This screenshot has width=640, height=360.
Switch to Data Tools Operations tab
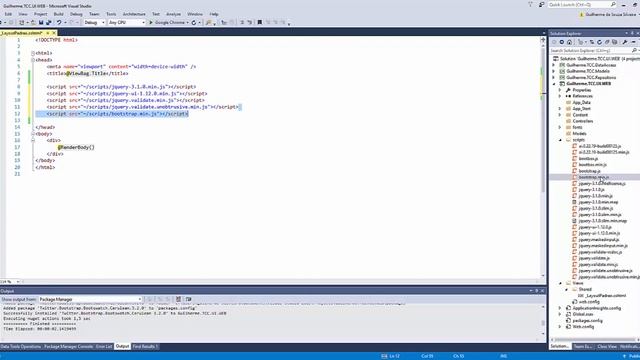(21, 347)
